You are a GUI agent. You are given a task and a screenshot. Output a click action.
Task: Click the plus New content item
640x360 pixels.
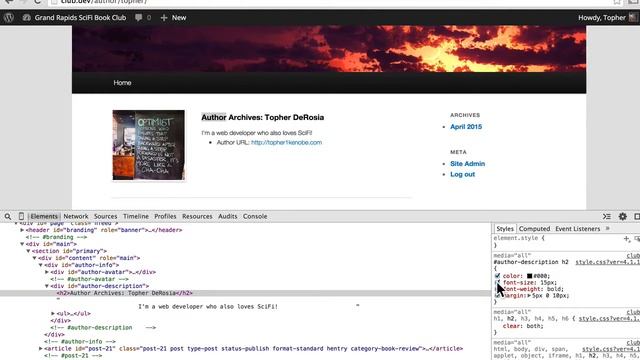[173, 18]
